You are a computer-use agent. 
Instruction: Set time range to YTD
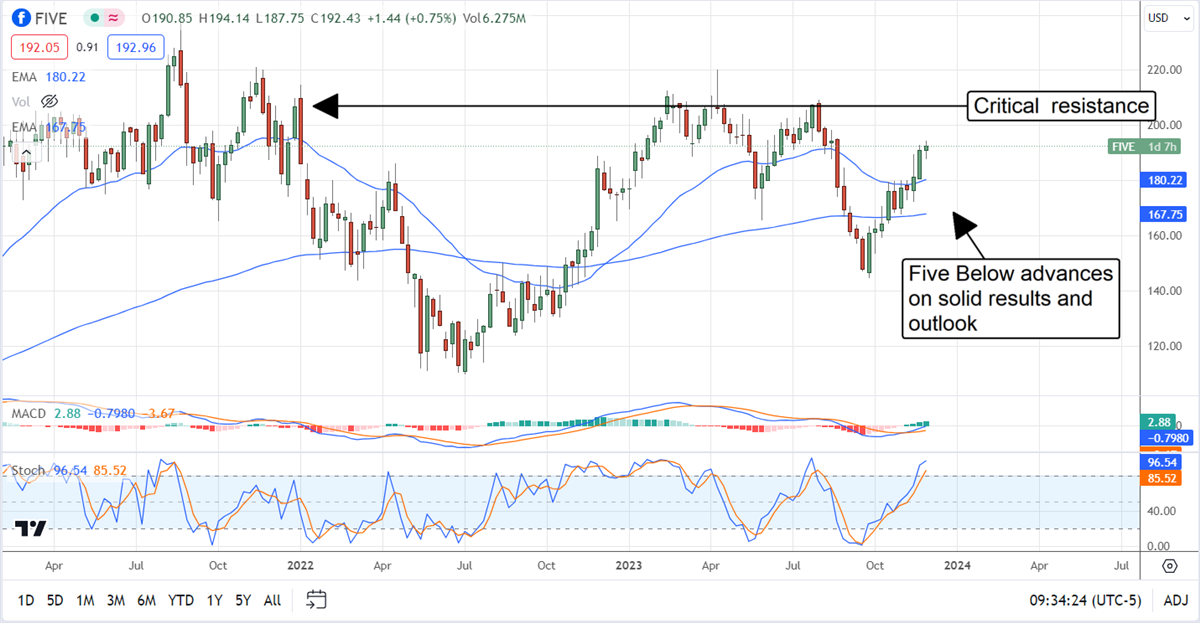coord(181,600)
